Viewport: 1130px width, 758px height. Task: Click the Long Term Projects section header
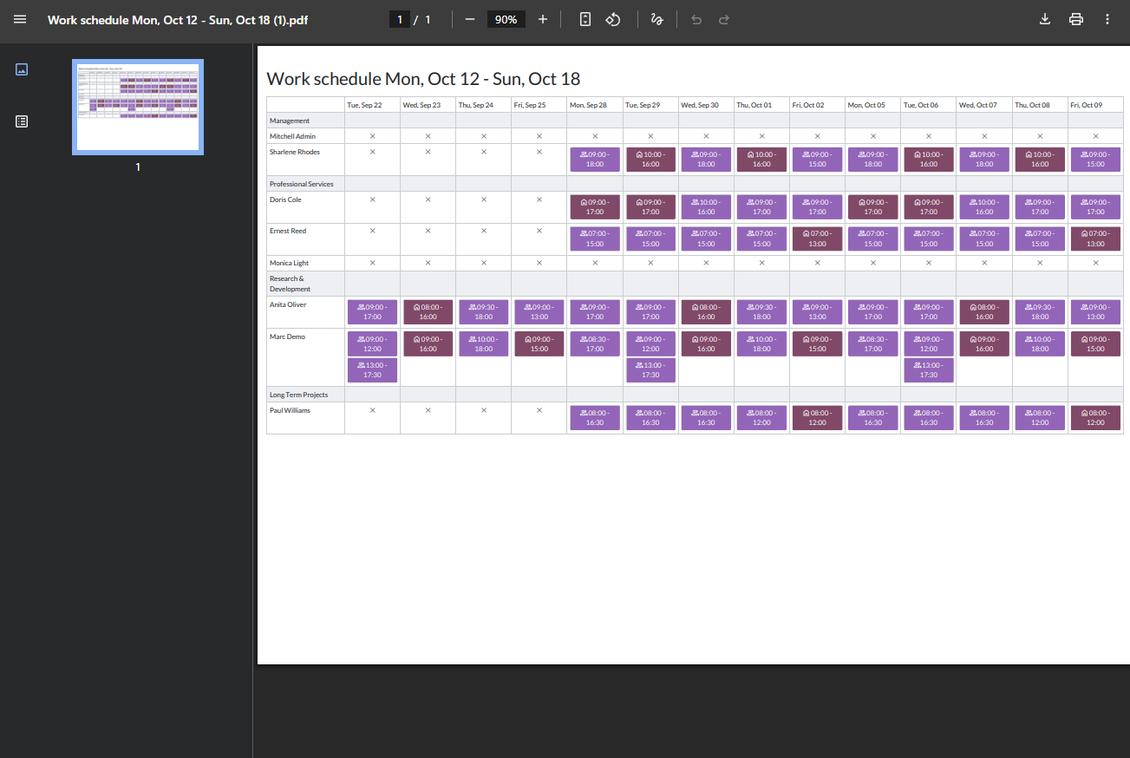coord(298,395)
